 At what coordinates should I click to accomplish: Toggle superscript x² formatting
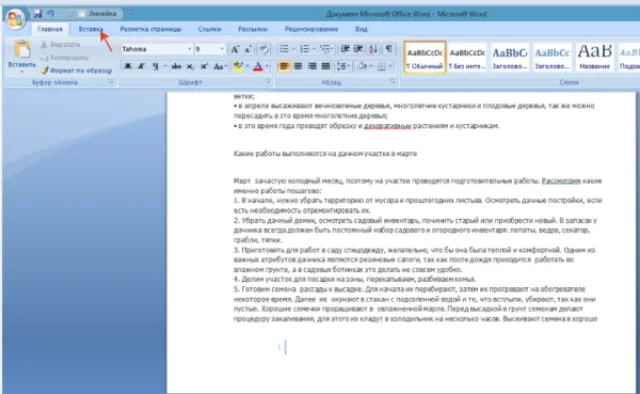click(204, 66)
